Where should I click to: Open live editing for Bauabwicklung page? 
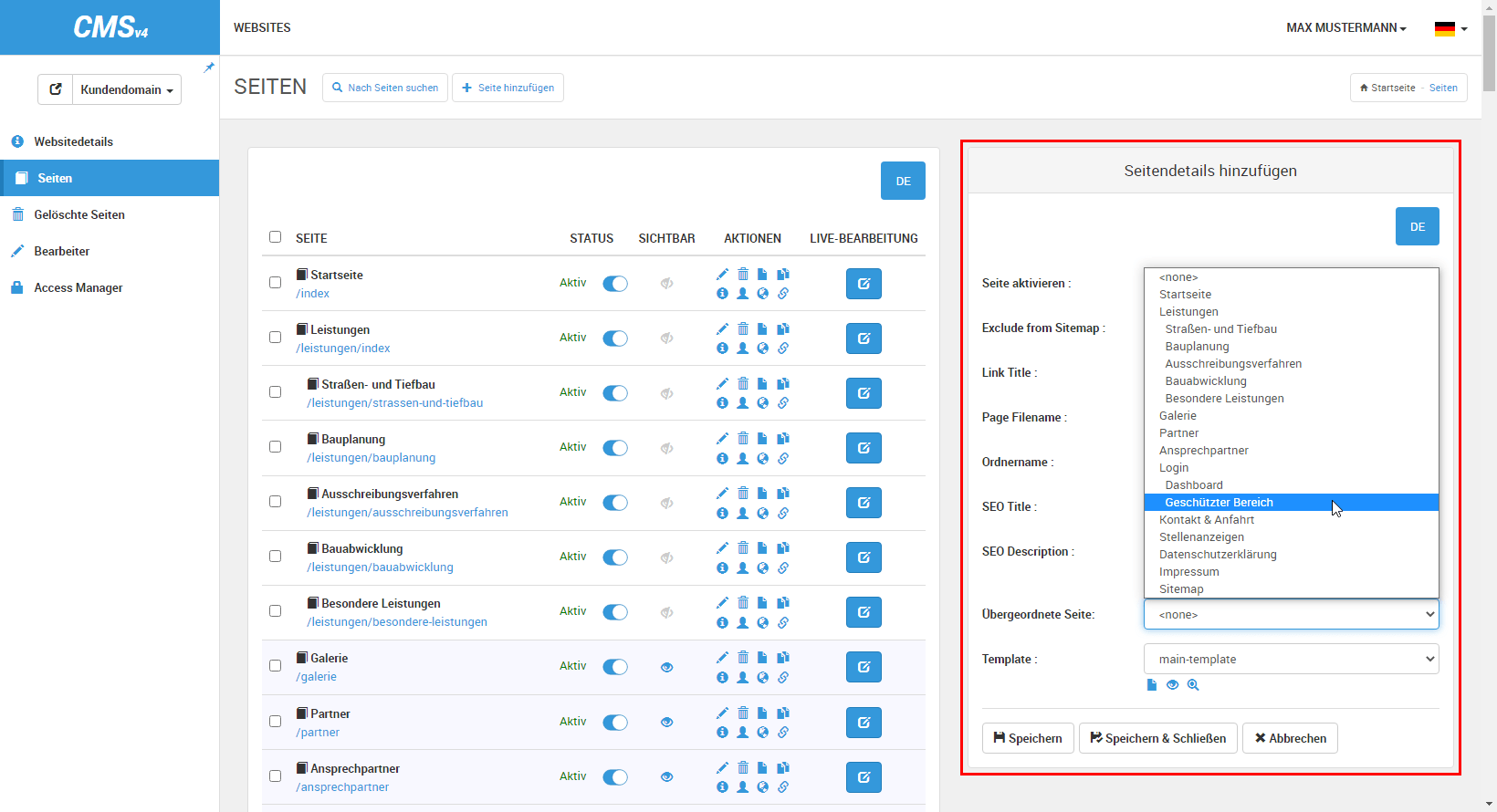864,557
